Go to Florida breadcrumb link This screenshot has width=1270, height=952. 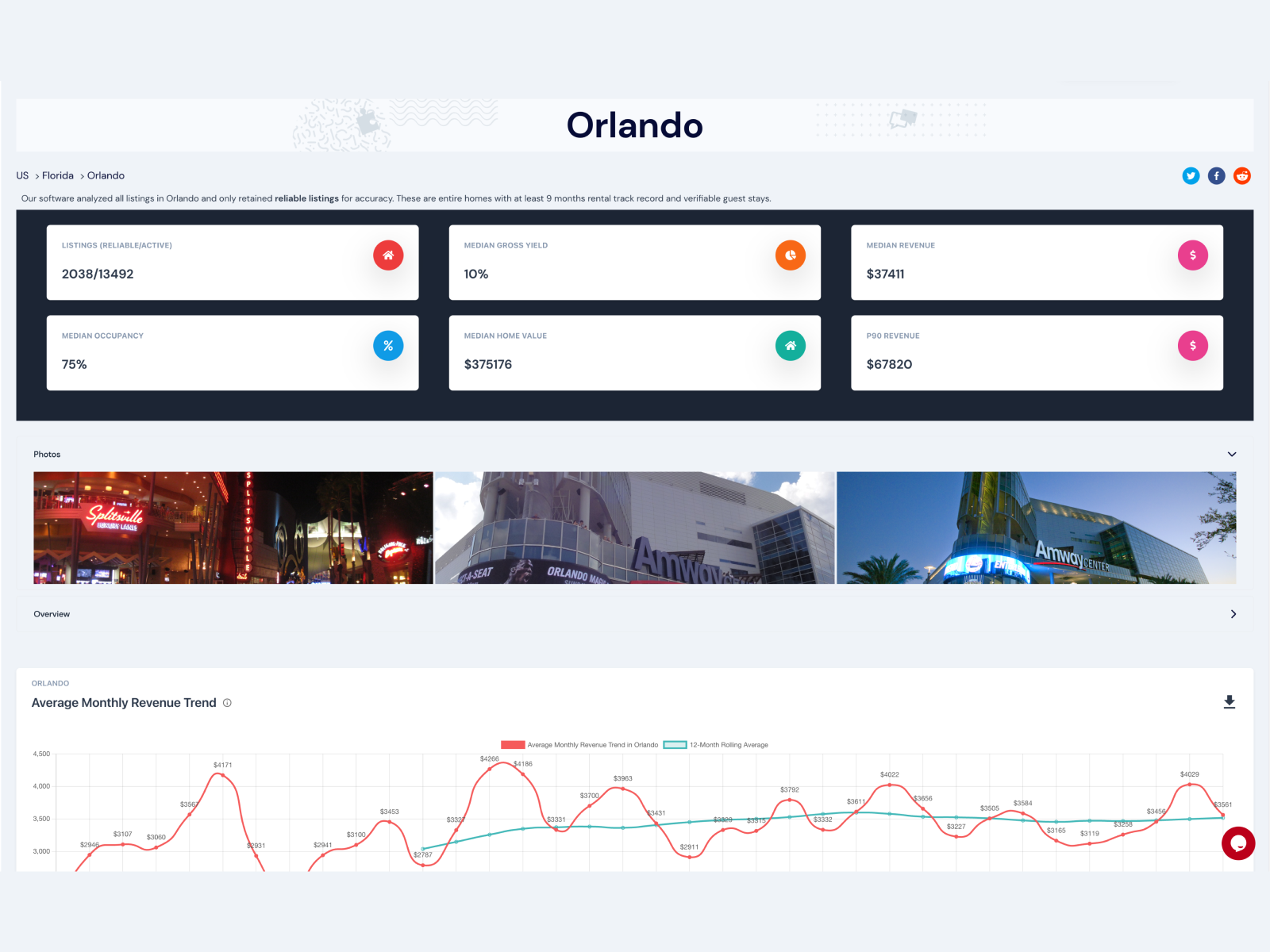(58, 176)
